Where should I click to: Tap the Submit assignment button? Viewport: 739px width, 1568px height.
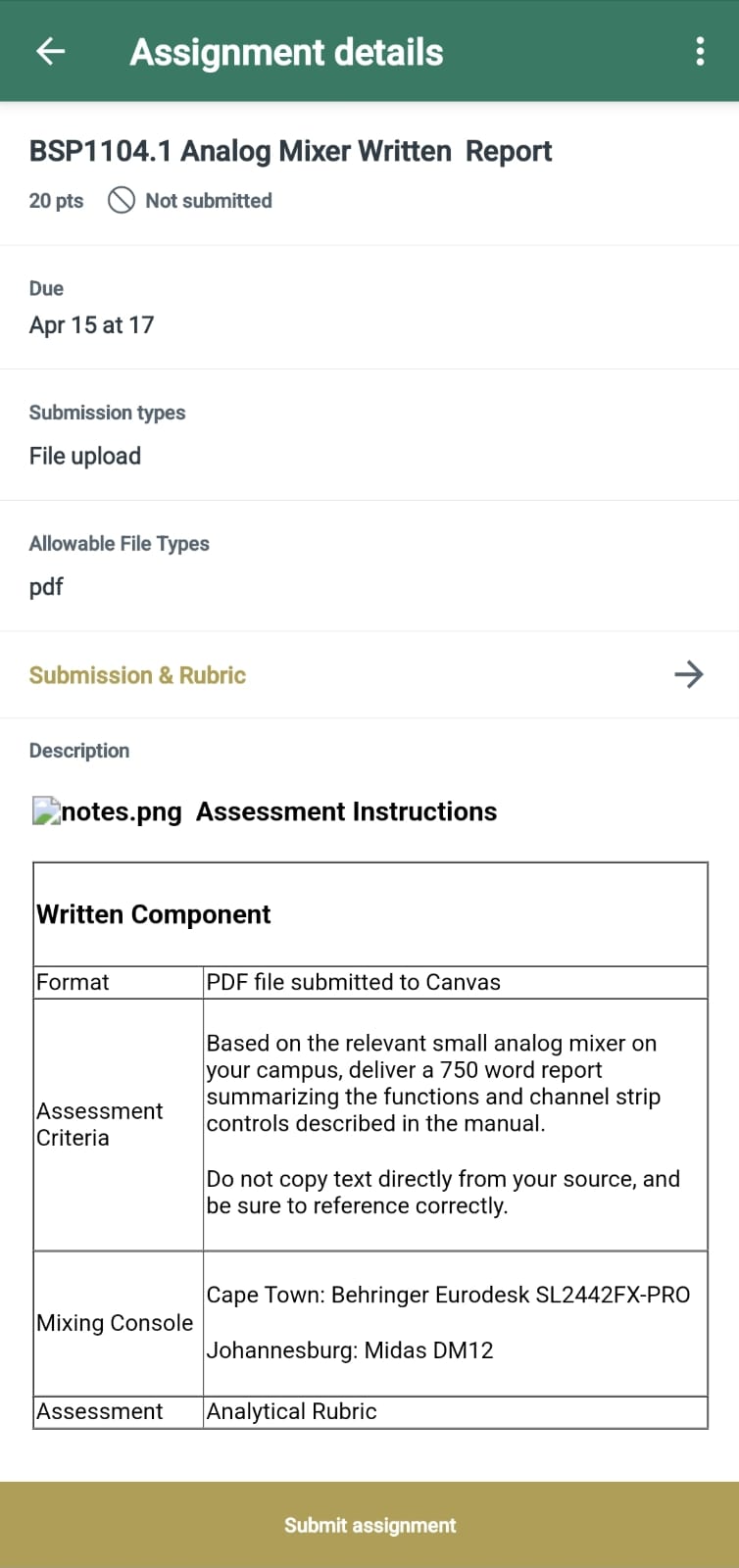(369, 1525)
